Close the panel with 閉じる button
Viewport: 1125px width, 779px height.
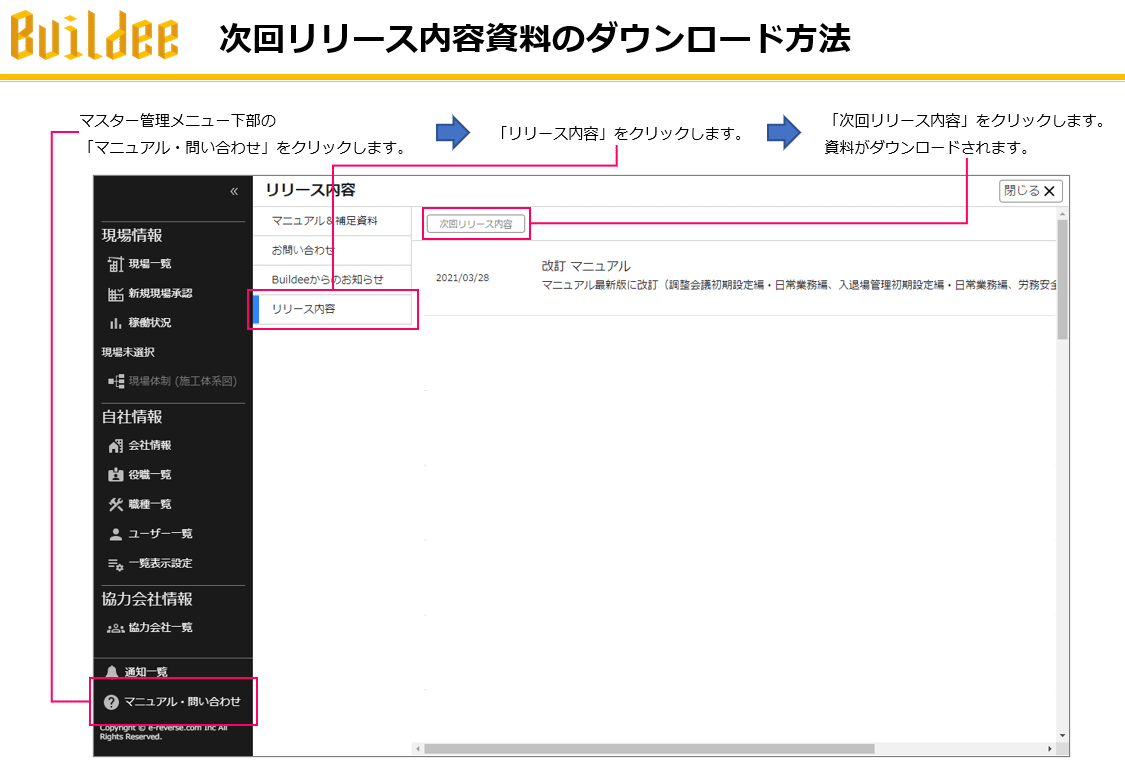coord(1029,191)
